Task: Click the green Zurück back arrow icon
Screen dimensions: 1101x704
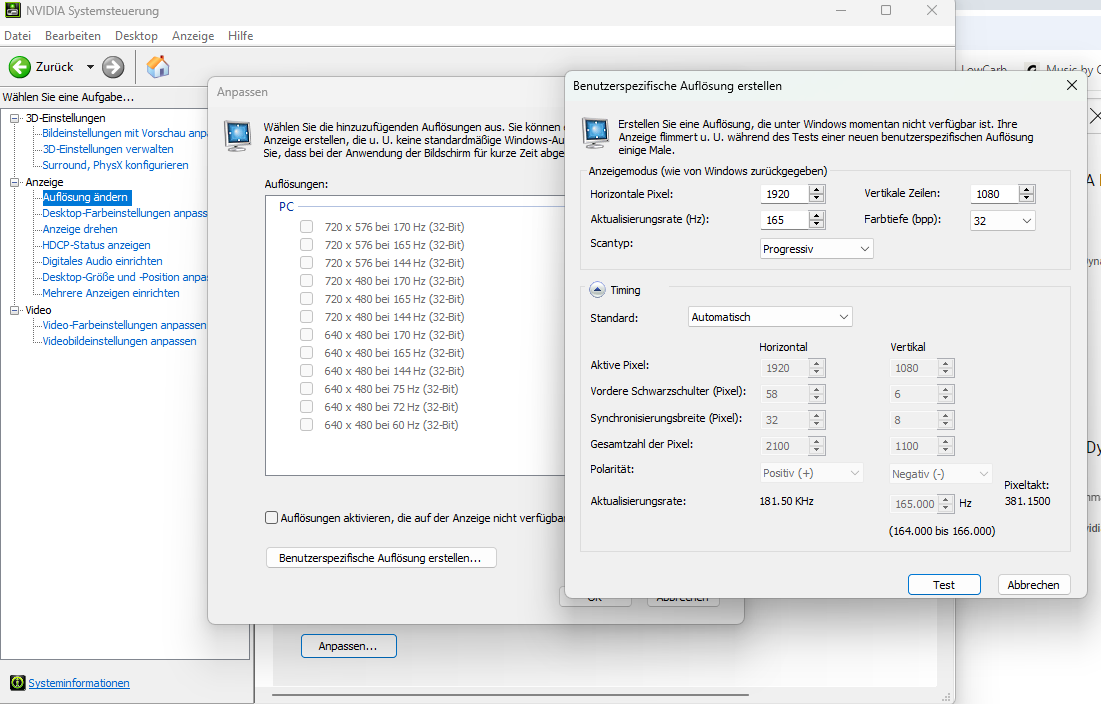Action: (20, 67)
